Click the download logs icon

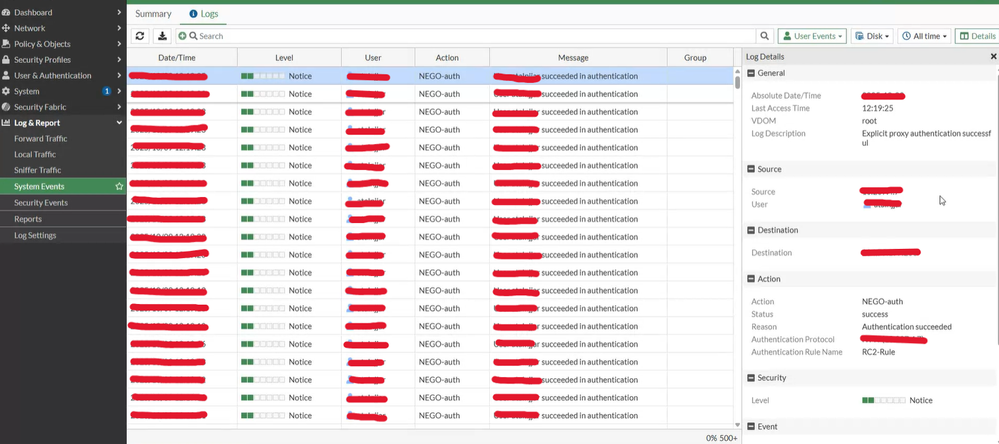pyautogui.click(x=162, y=36)
